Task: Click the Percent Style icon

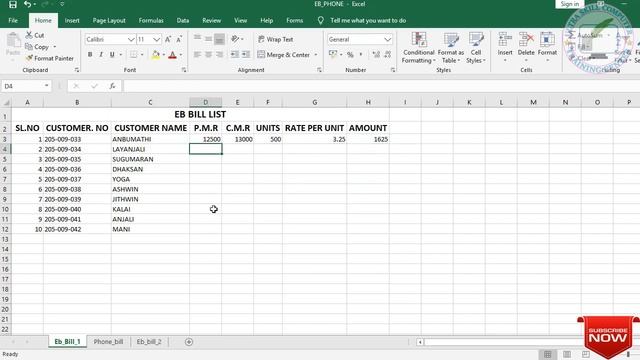Action: pos(350,55)
